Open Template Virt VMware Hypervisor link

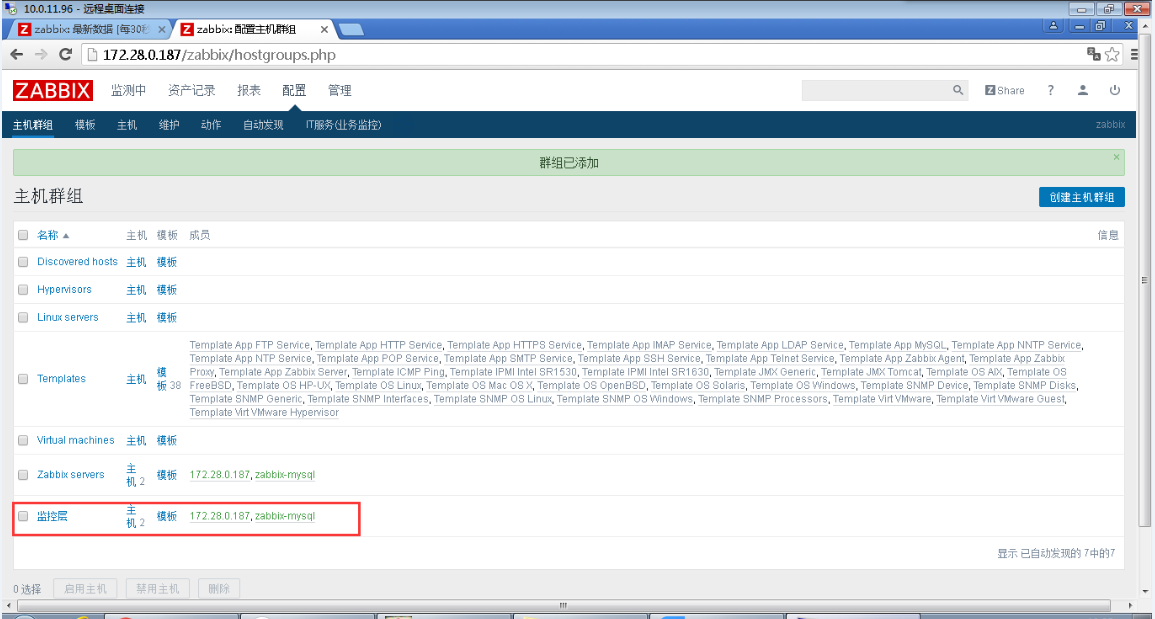[264, 413]
